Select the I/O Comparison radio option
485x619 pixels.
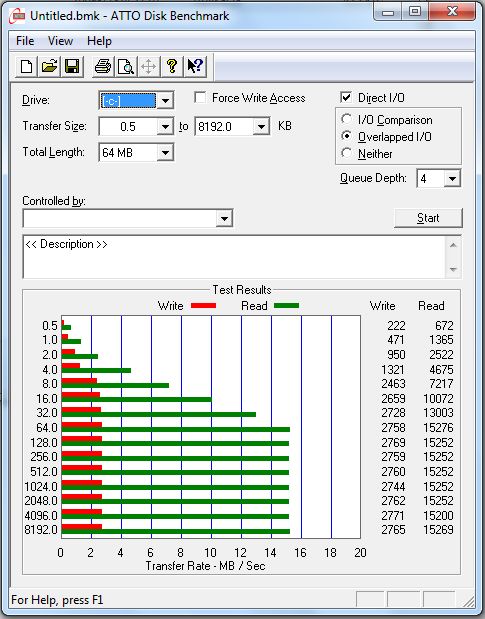346,119
